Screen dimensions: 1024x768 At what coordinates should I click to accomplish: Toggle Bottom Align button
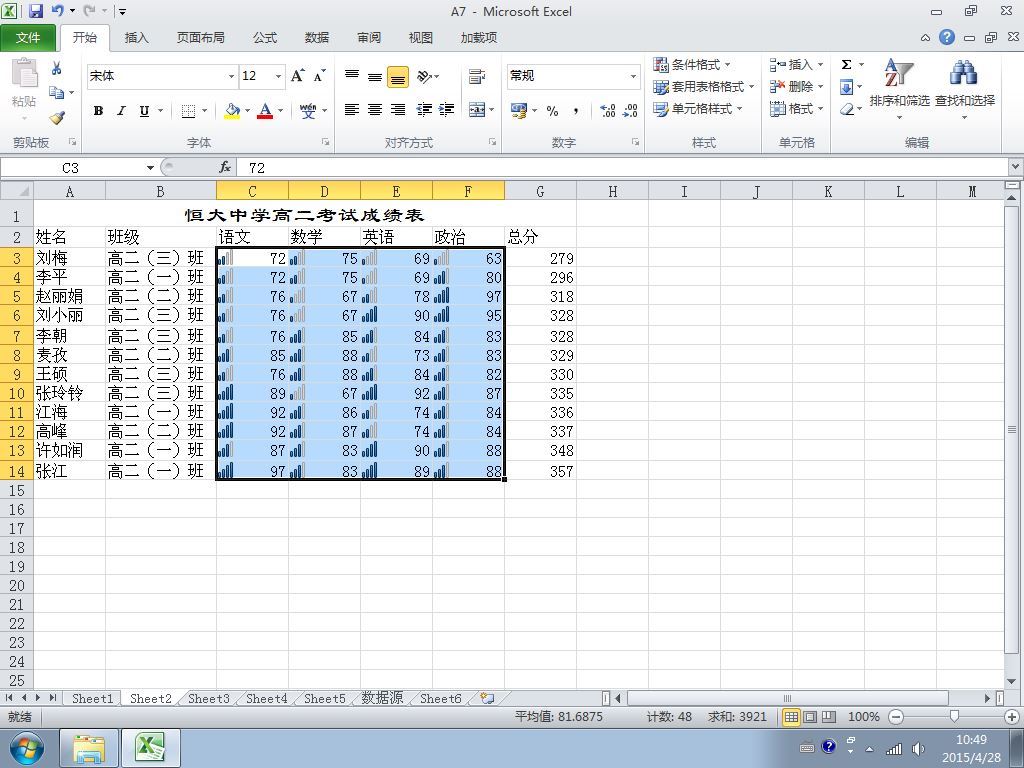[398, 77]
